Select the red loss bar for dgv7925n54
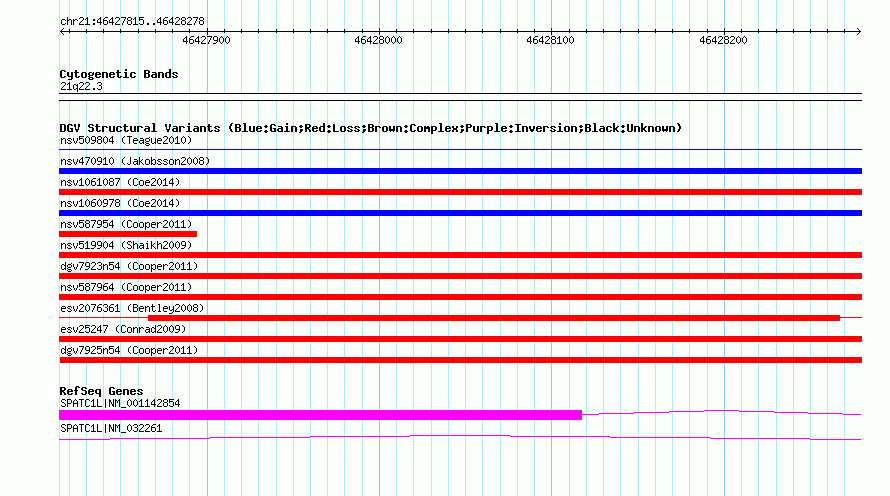890x496 pixels. [x=460, y=360]
